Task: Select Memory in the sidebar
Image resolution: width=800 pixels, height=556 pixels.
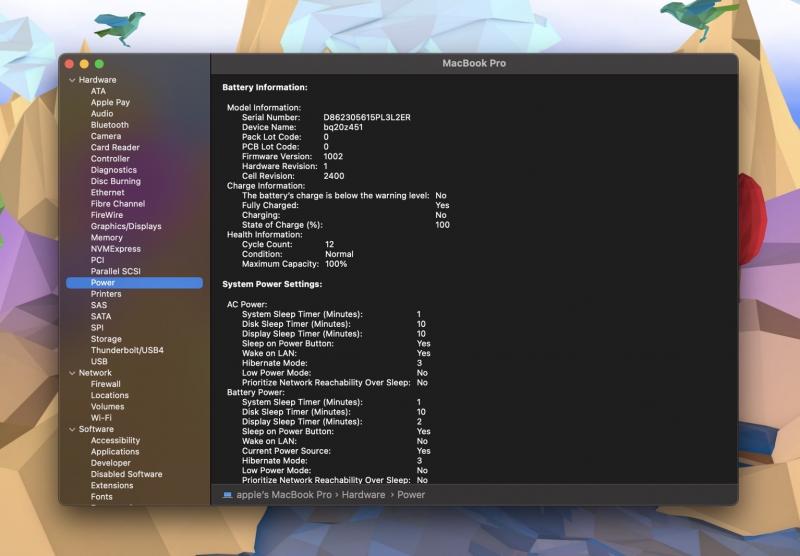Action: (107, 237)
